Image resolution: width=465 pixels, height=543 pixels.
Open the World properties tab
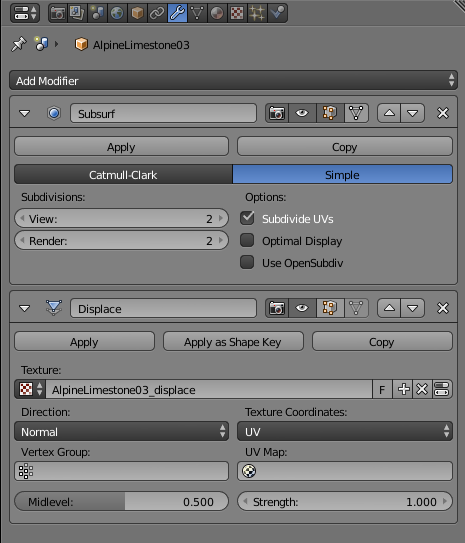[x=117, y=13]
